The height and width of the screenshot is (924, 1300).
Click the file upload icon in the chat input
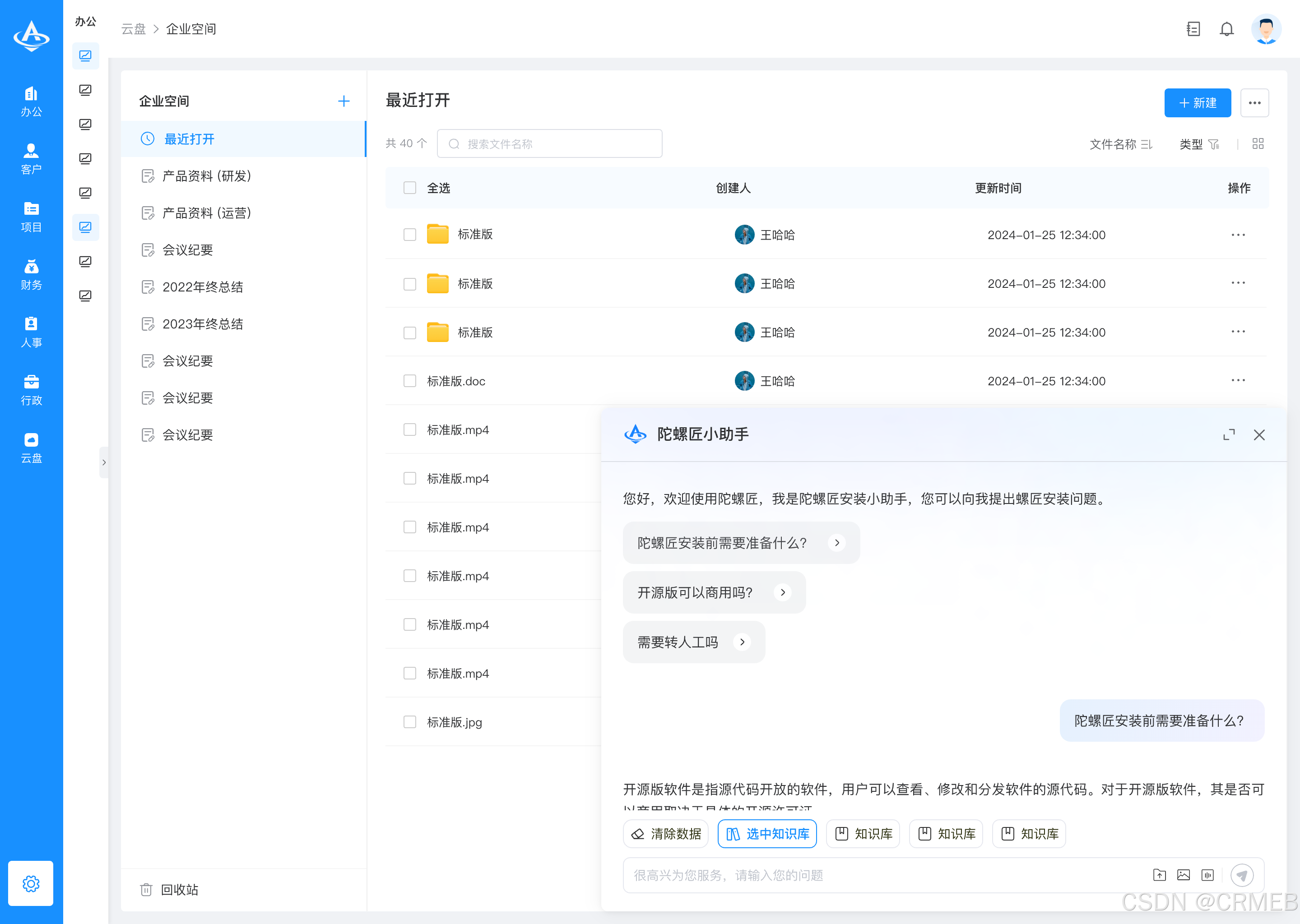click(1160, 875)
